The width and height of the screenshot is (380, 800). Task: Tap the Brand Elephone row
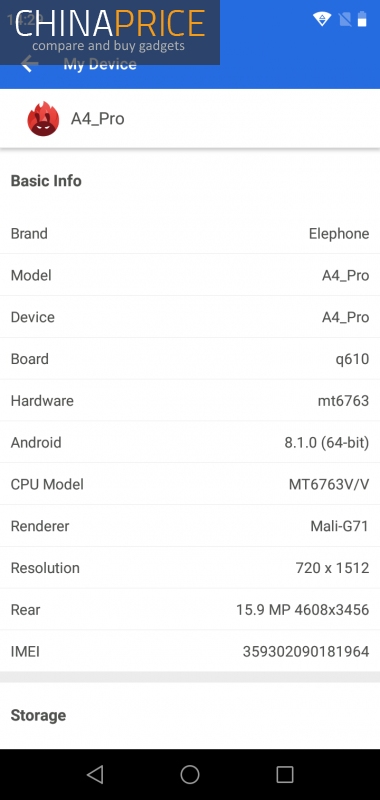tap(190, 234)
